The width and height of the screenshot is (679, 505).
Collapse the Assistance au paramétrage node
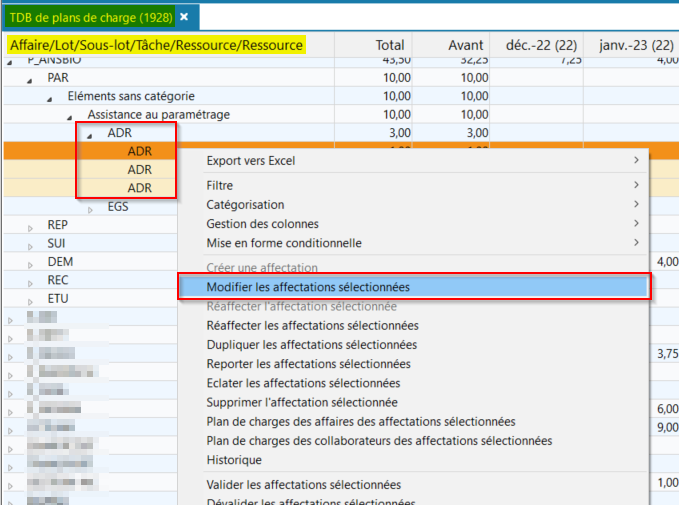click(x=69, y=117)
